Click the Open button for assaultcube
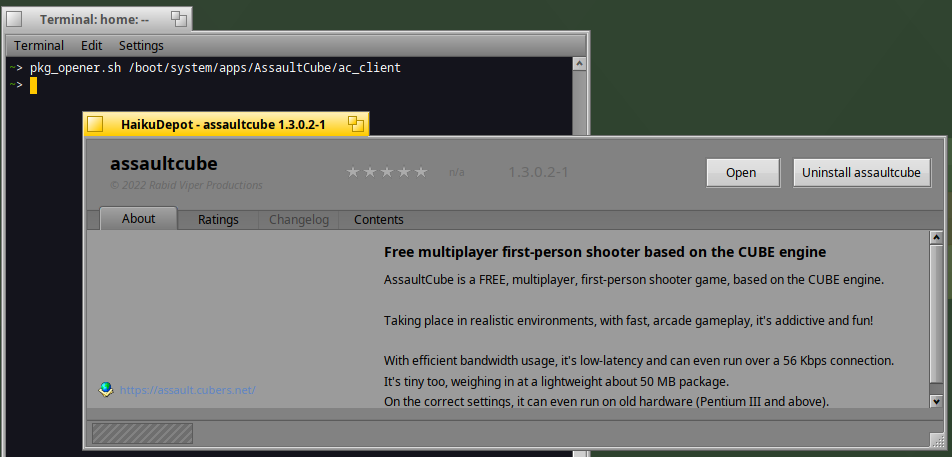This screenshot has height=457, width=952. click(743, 173)
